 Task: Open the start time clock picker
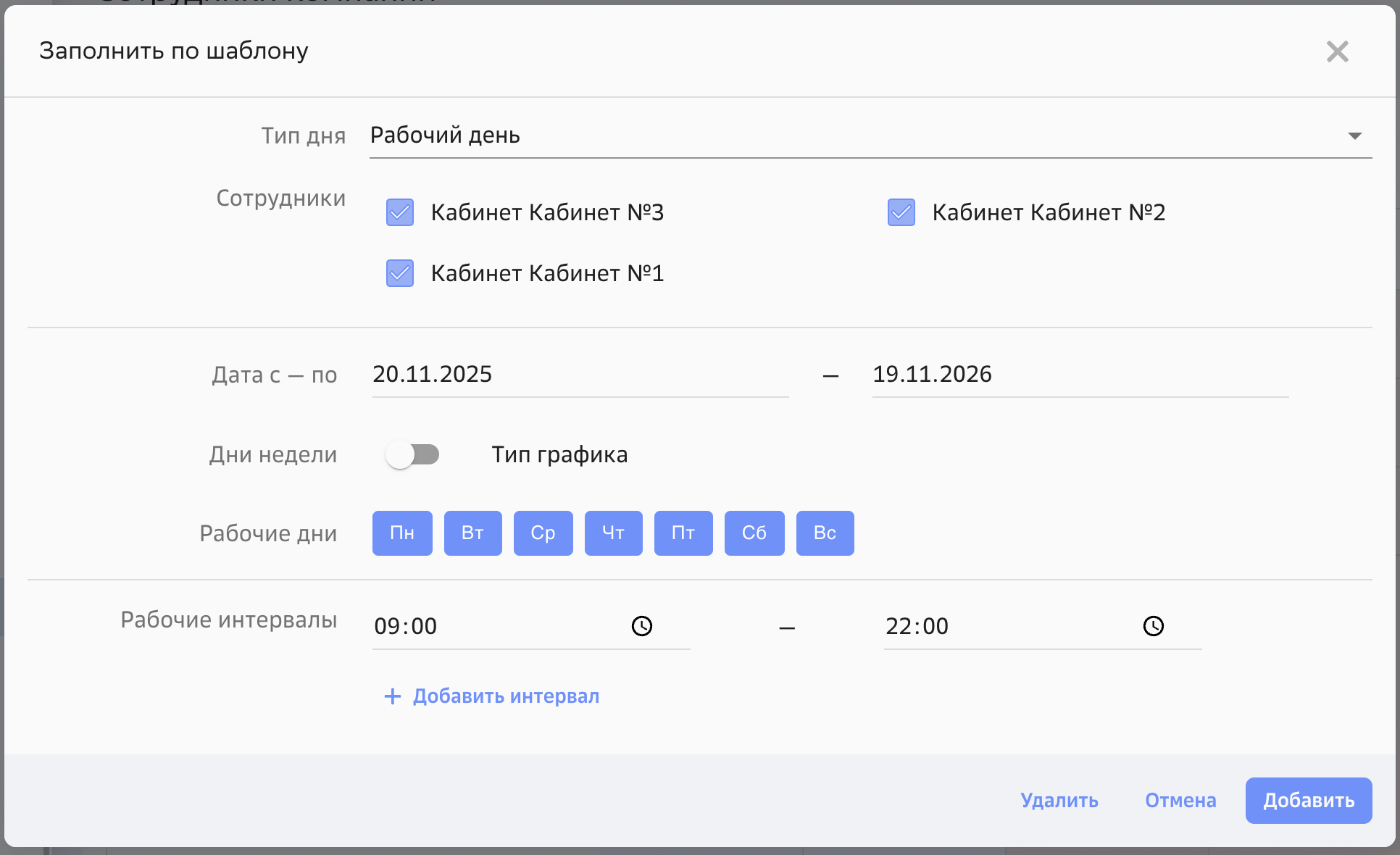pyautogui.click(x=642, y=626)
